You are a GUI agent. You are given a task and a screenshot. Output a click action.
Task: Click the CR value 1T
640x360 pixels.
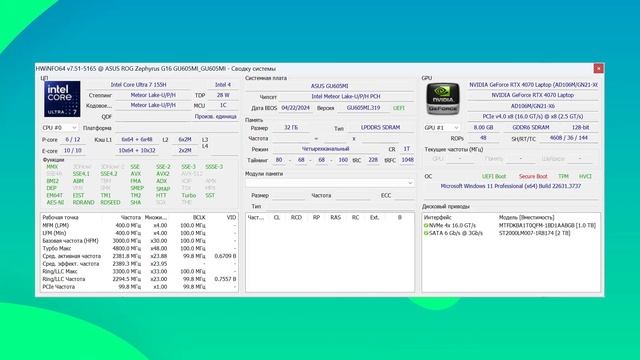click(x=407, y=149)
